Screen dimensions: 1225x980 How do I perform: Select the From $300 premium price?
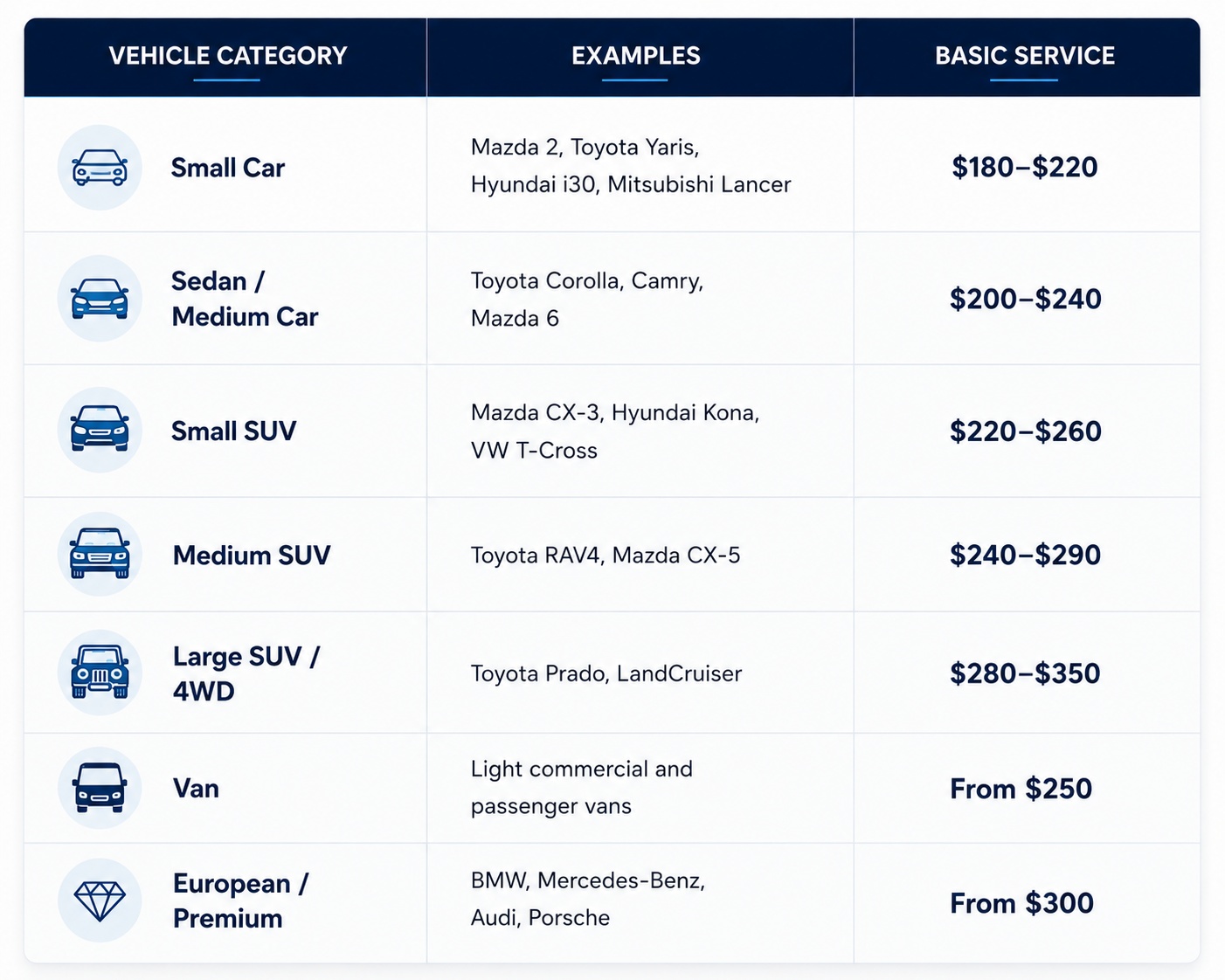pos(1022,903)
